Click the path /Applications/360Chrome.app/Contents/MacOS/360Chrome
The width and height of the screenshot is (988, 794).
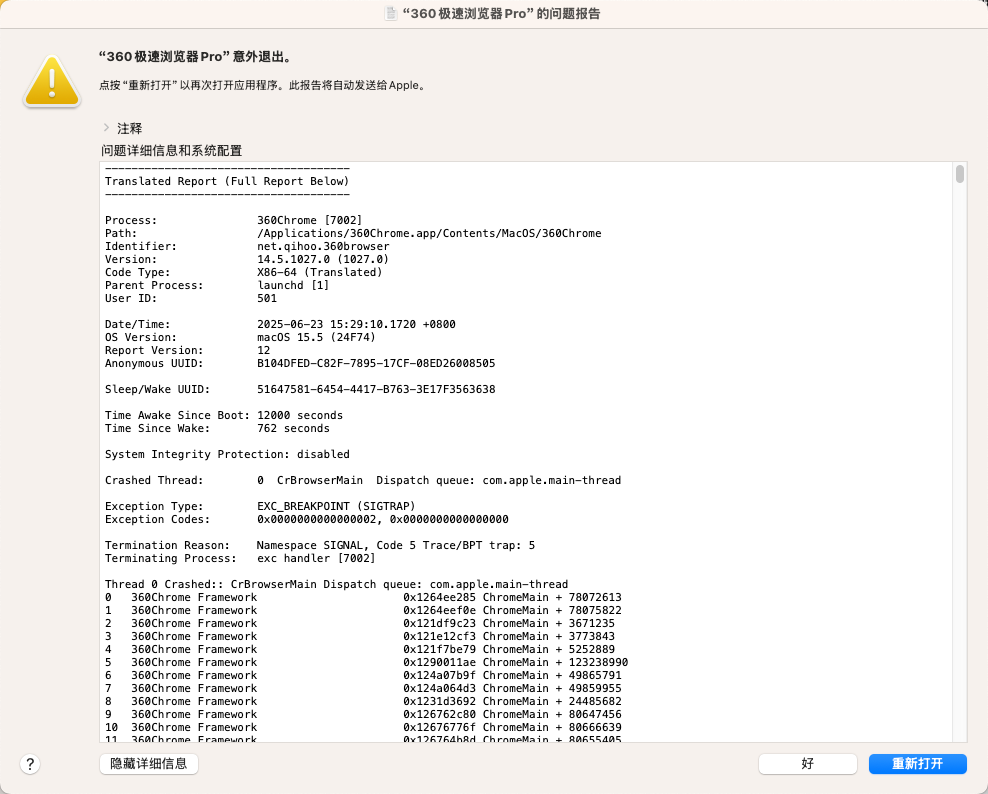[x=429, y=233]
